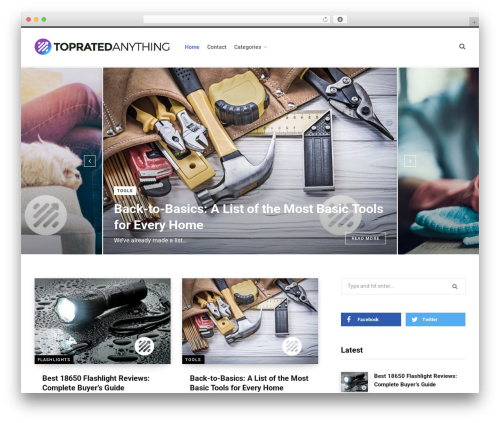
Task: Open the tools article card image
Action: pos(250,321)
